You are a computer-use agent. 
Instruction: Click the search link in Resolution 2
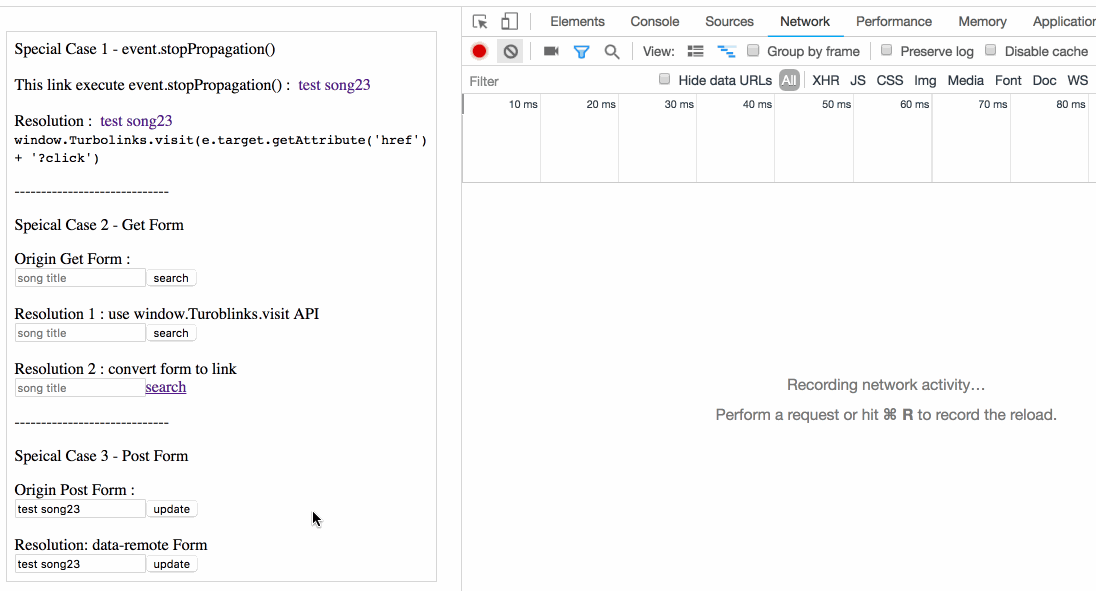pyautogui.click(x=166, y=387)
